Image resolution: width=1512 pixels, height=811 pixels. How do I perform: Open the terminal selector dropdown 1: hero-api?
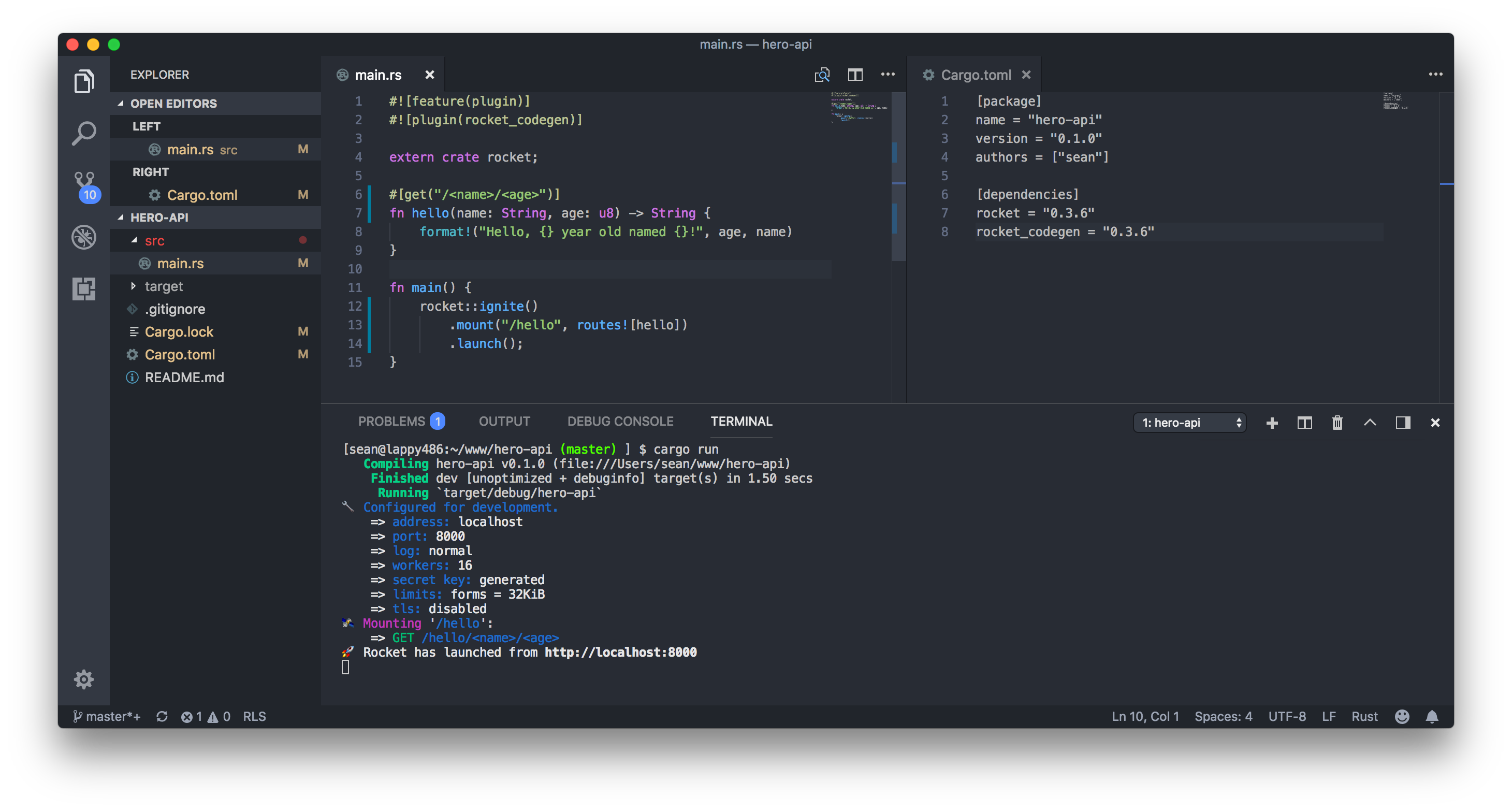1189,423
